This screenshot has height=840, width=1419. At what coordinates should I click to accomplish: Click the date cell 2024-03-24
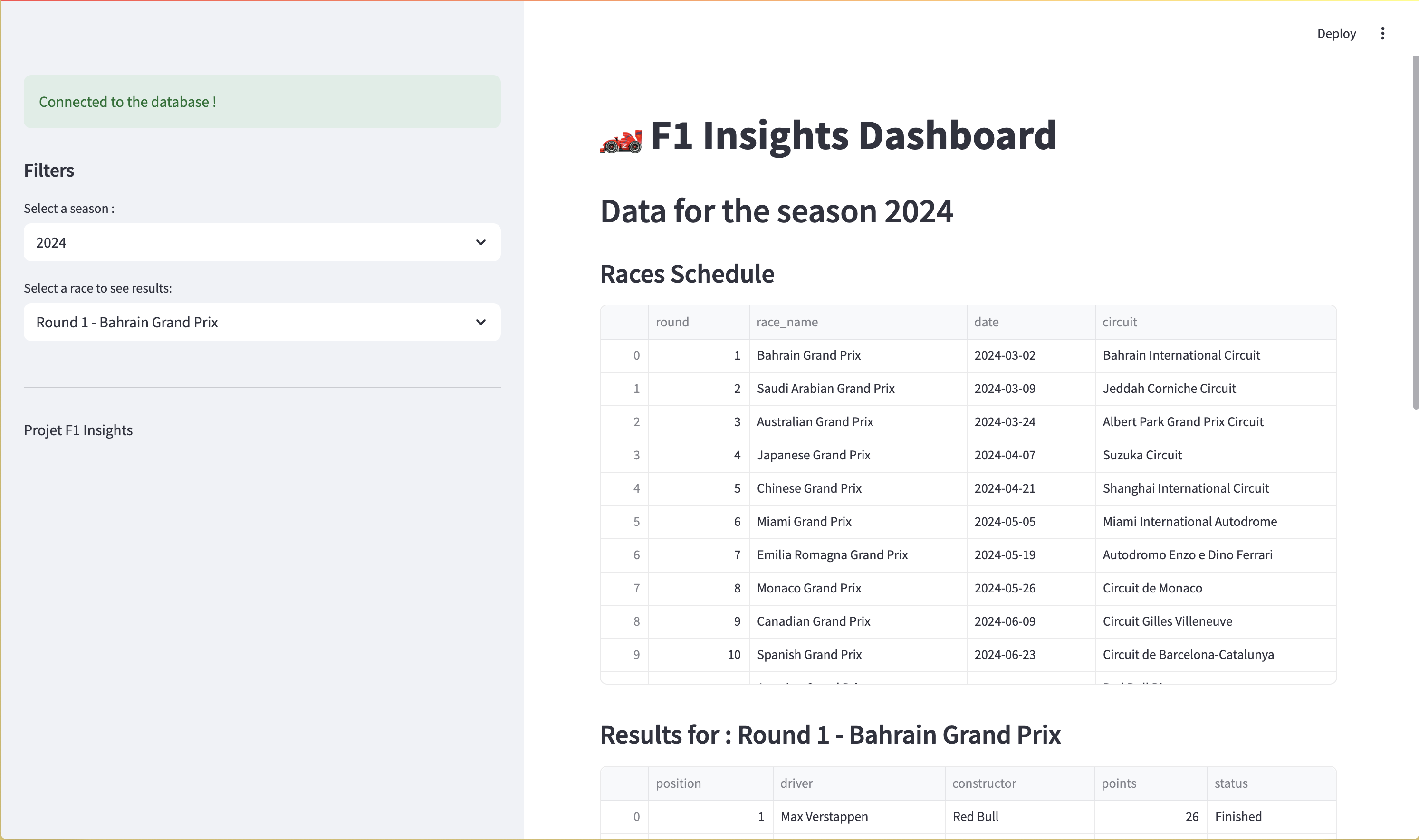click(1031, 422)
